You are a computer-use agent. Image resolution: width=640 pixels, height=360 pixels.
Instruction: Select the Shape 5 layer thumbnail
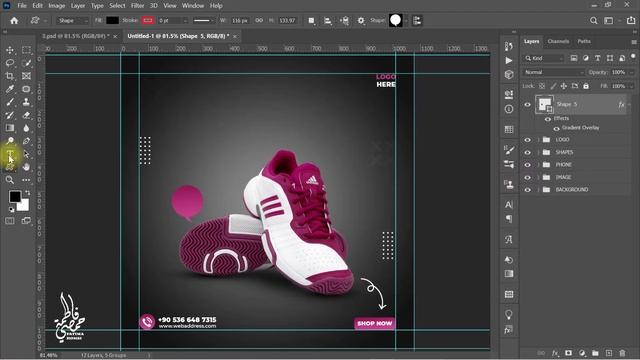click(544, 104)
